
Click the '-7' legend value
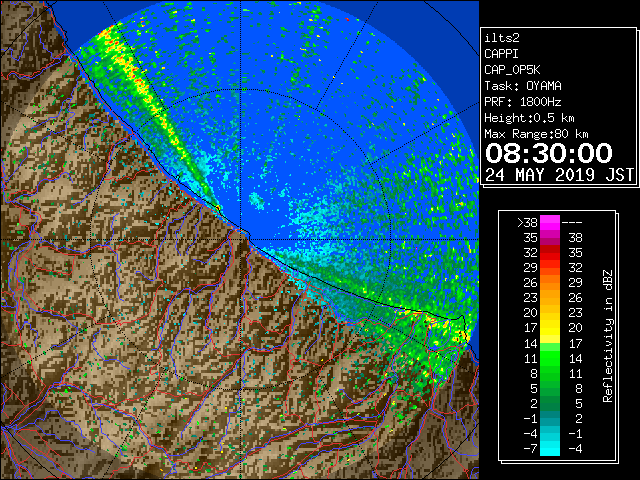(530, 448)
